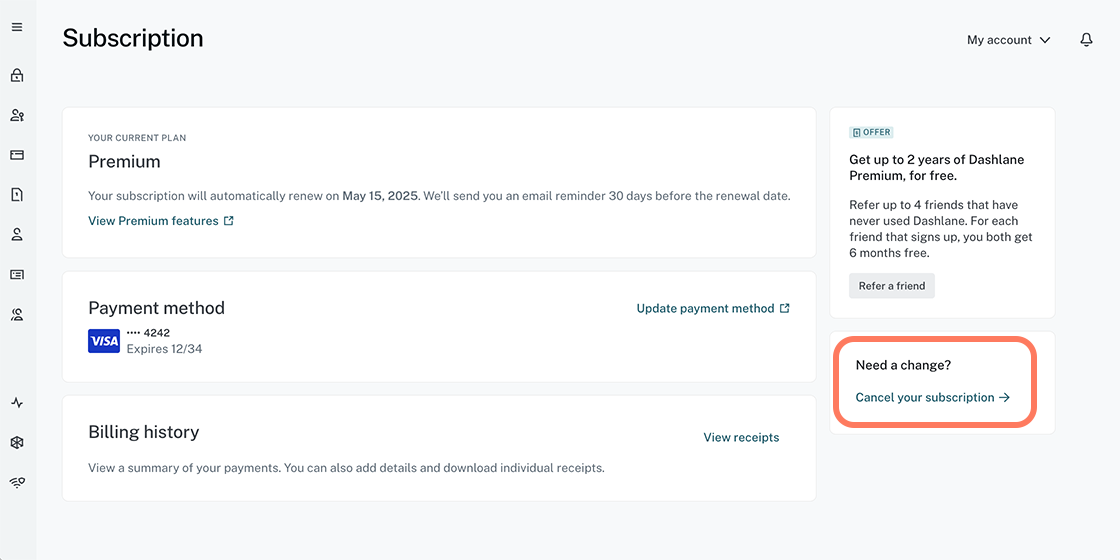Click the card number ending 4242
1120x560 pixels.
pos(148,332)
